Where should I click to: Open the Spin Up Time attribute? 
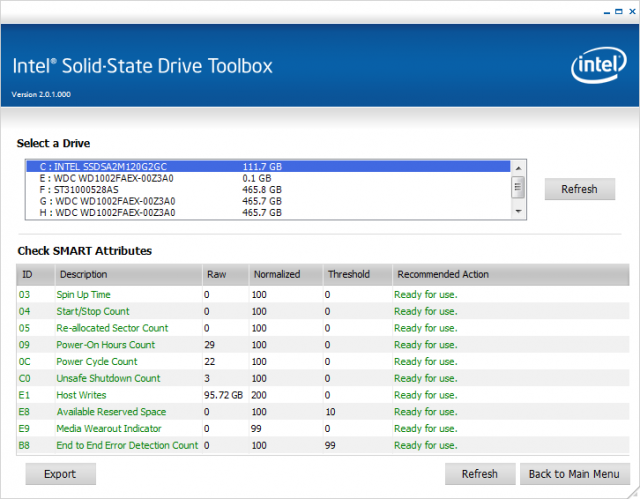coord(83,295)
